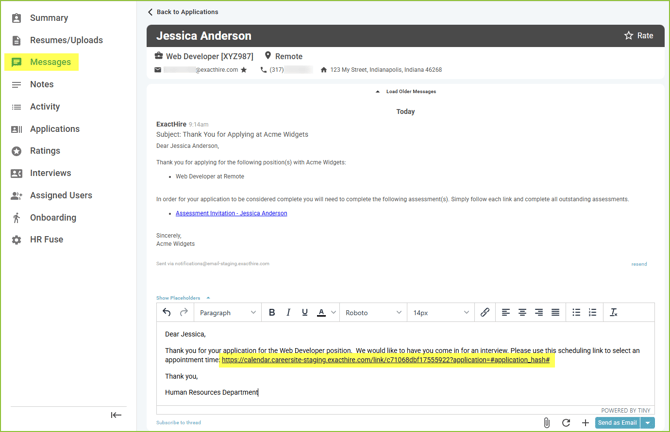The image size is (670, 432).
Task: Go Back to Applications
Action: (183, 12)
